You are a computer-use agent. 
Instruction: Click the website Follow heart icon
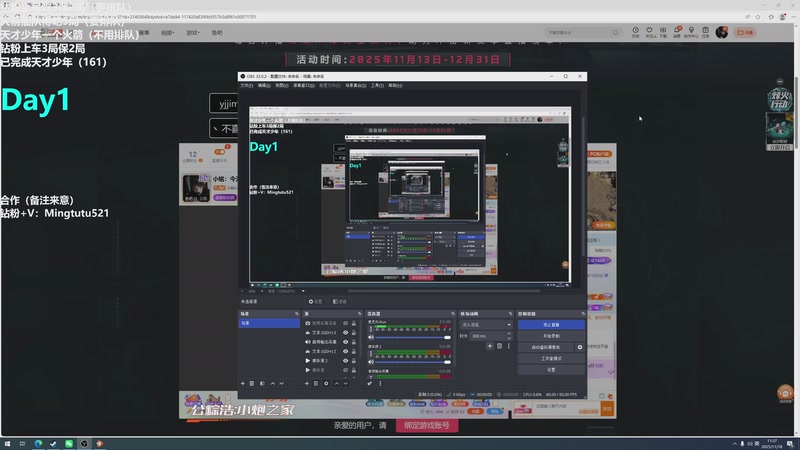point(649,32)
